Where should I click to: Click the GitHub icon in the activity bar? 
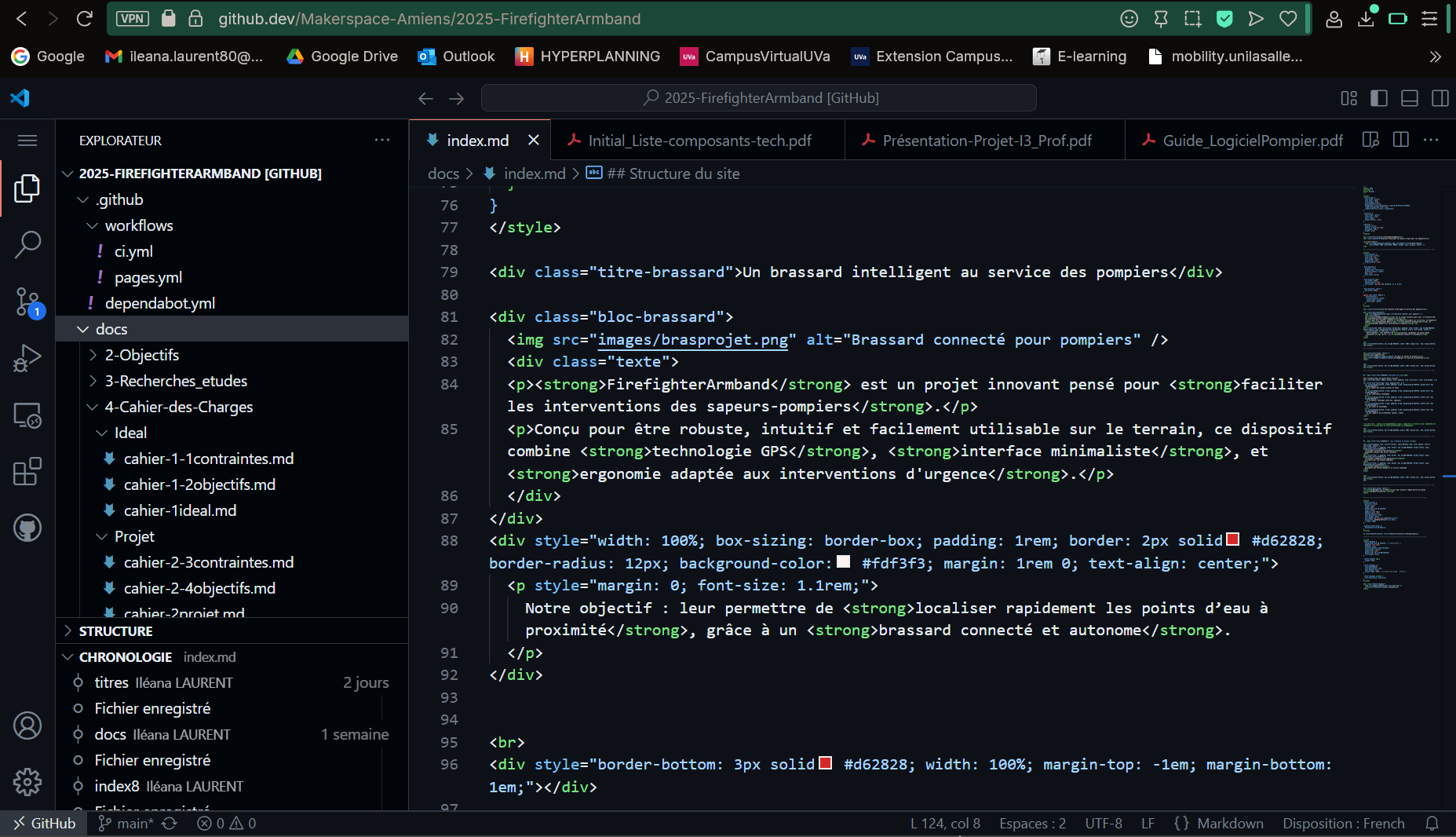click(28, 528)
